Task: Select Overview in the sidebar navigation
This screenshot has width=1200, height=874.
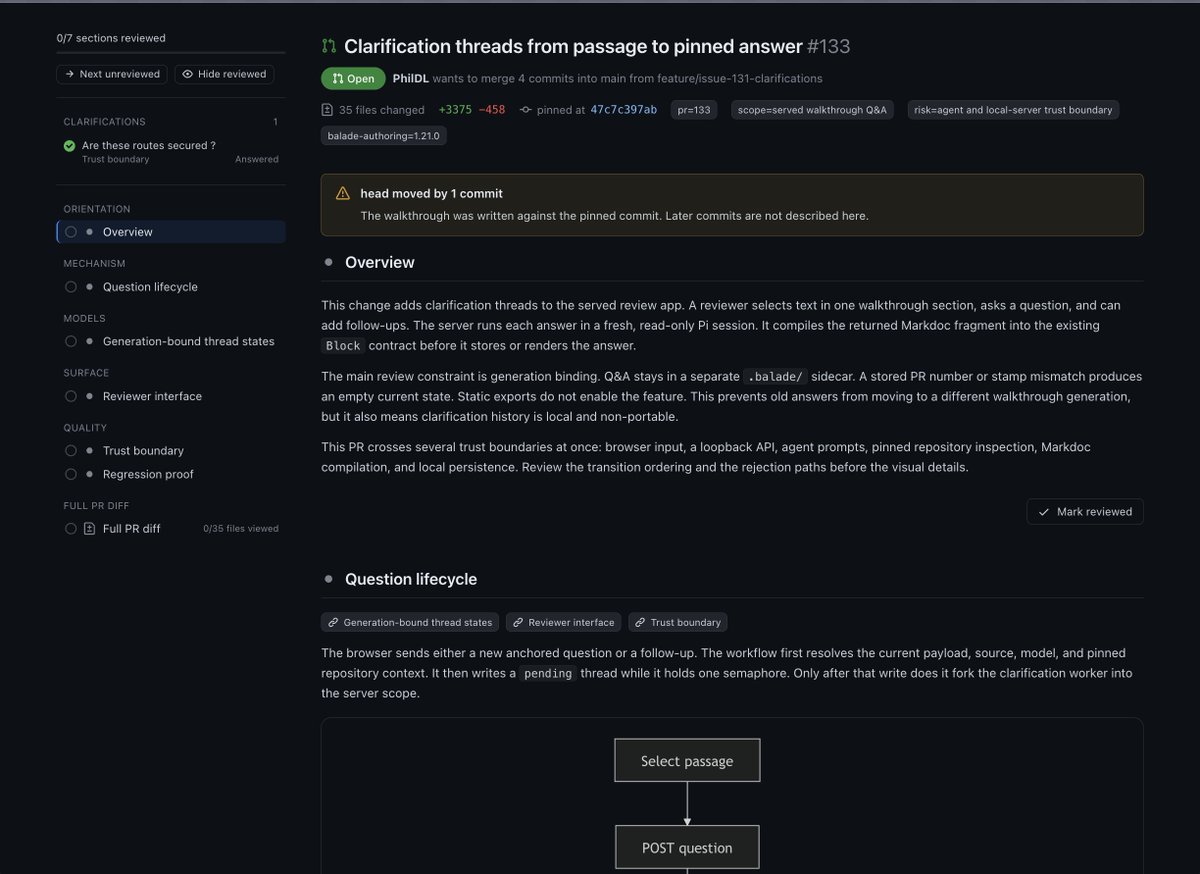Action: [x=171, y=232]
